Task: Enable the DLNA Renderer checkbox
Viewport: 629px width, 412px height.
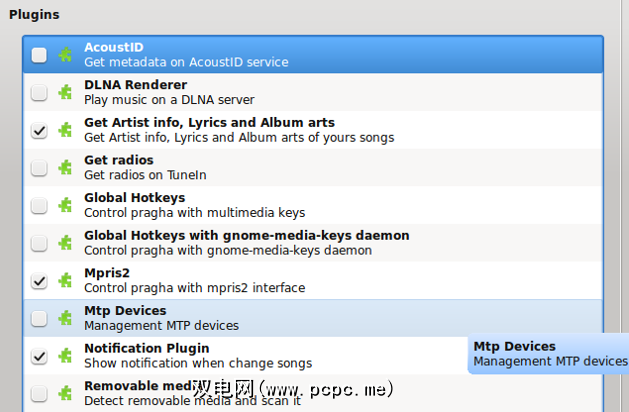Action: coord(39,93)
